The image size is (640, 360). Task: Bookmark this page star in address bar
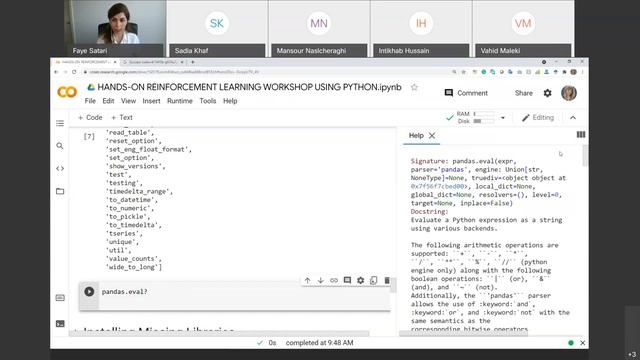[463, 72]
